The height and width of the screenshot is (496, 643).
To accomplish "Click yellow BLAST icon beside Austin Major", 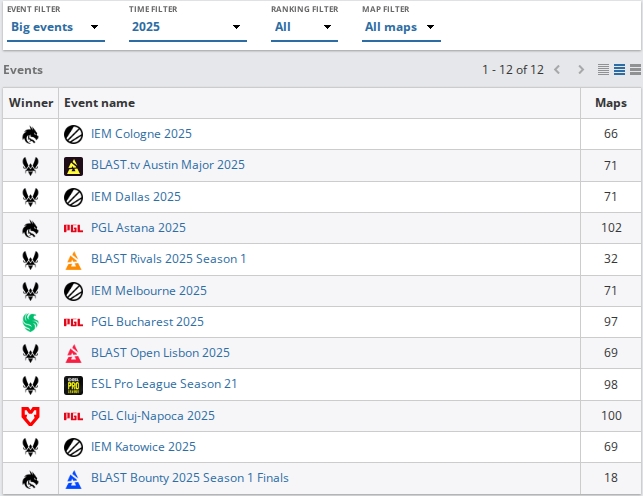I will [x=73, y=166].
